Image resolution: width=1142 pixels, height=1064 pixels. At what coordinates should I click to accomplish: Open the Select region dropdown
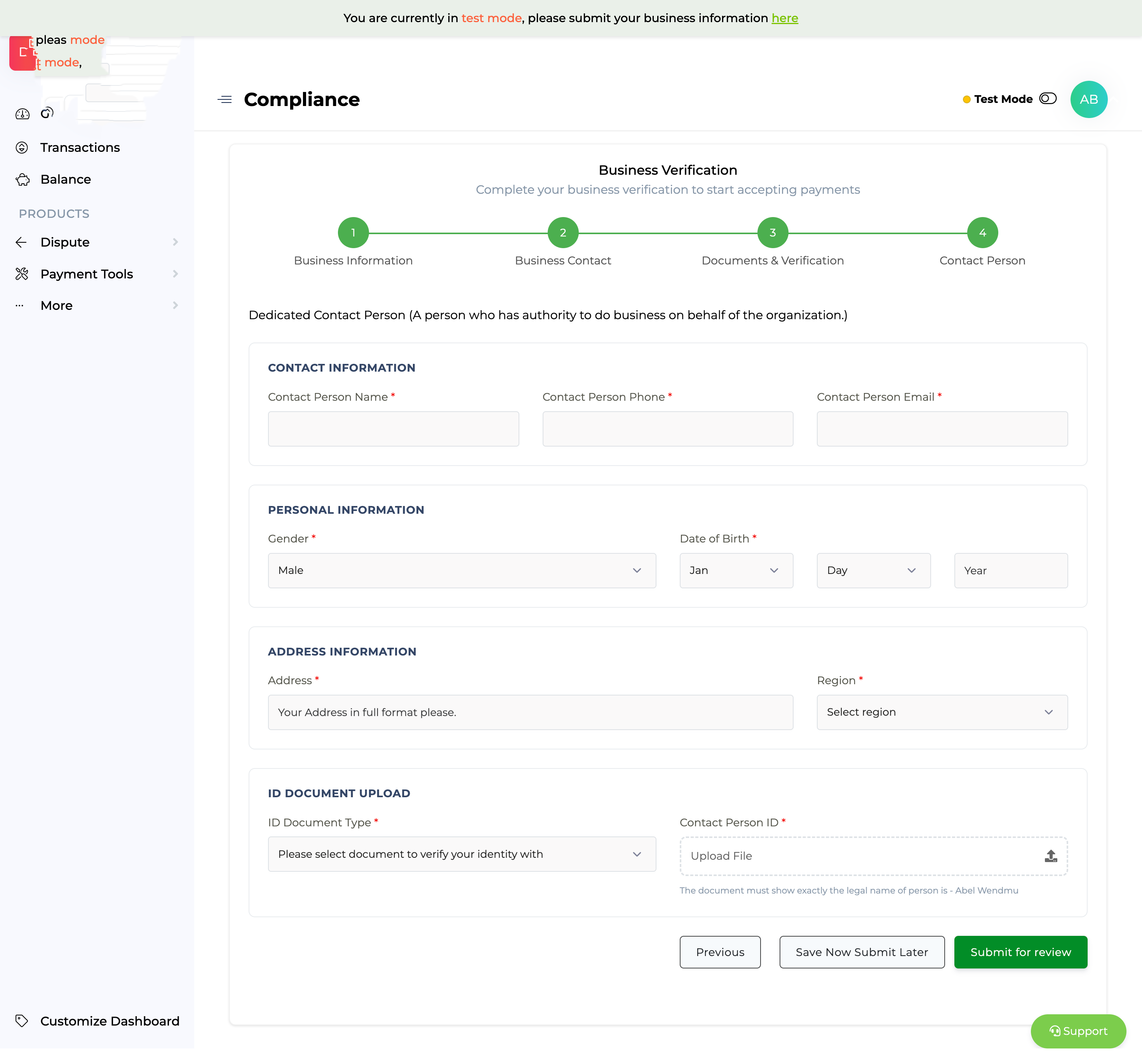pos(942,712)
